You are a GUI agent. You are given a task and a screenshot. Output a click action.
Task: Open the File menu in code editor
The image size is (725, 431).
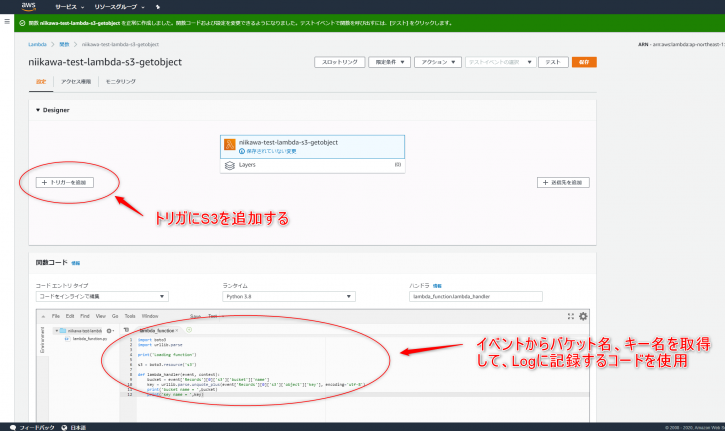pos(56,316)
